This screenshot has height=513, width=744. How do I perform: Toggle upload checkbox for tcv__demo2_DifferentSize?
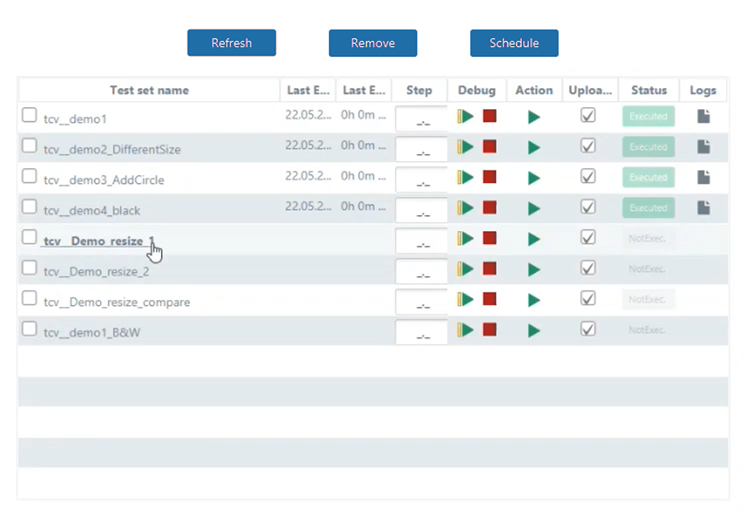[588, 146]
